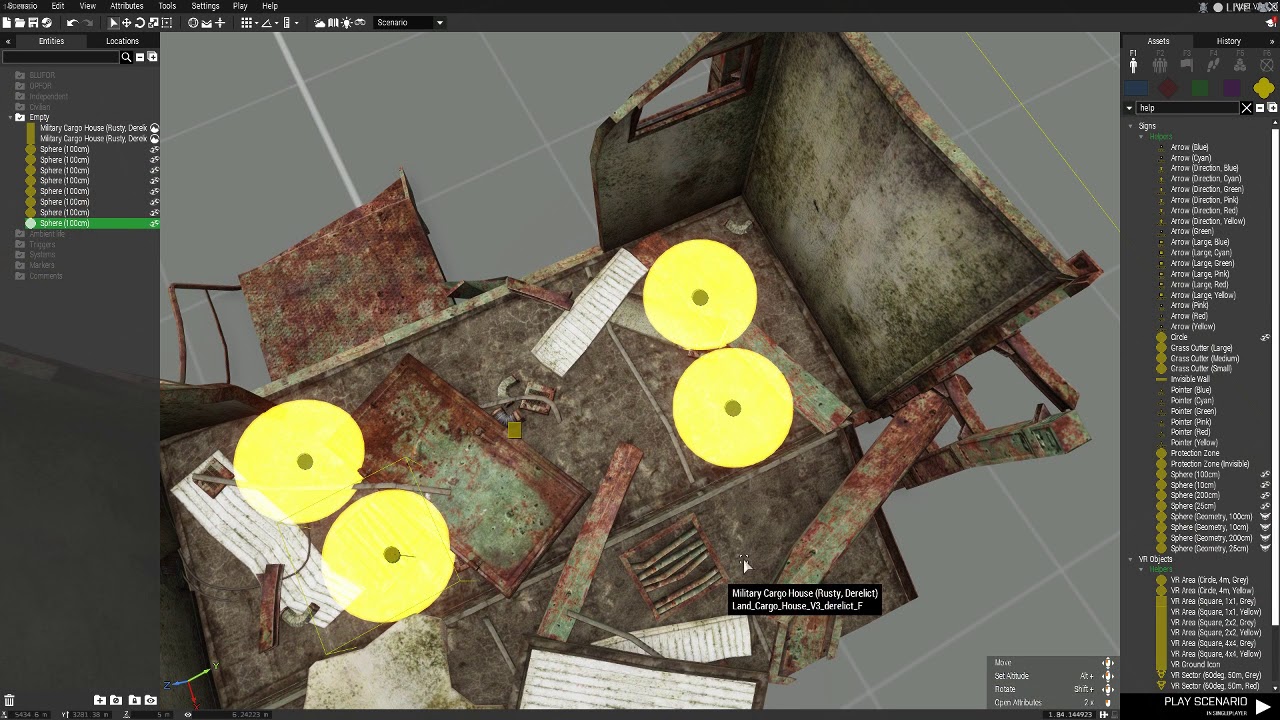Select Grass Cutter (Large) asset
This screenshot has width=1280, height=720.
pos(1201,348)
